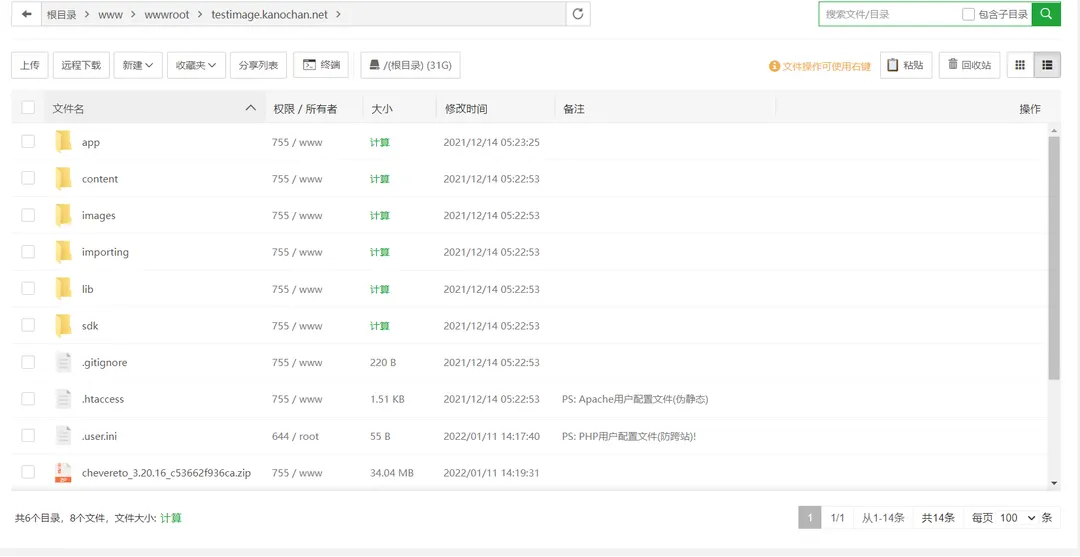
Task: Sort by size (大小) column header
Action: click(x=382, y=109)
